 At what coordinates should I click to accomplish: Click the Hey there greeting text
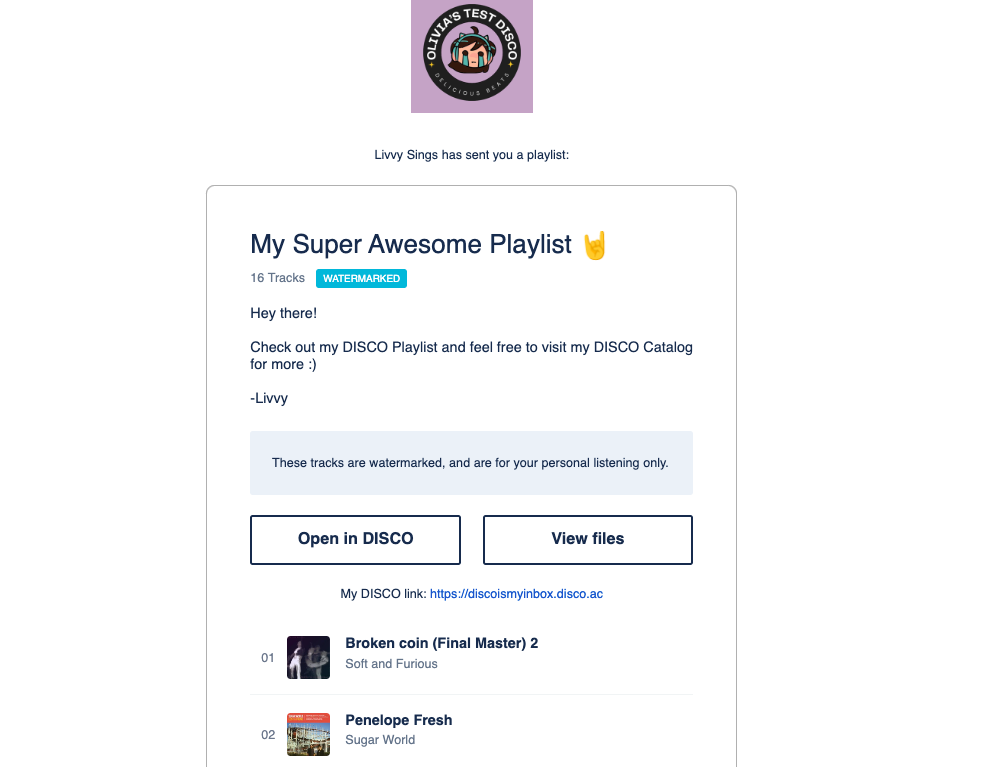coord(283,313)
